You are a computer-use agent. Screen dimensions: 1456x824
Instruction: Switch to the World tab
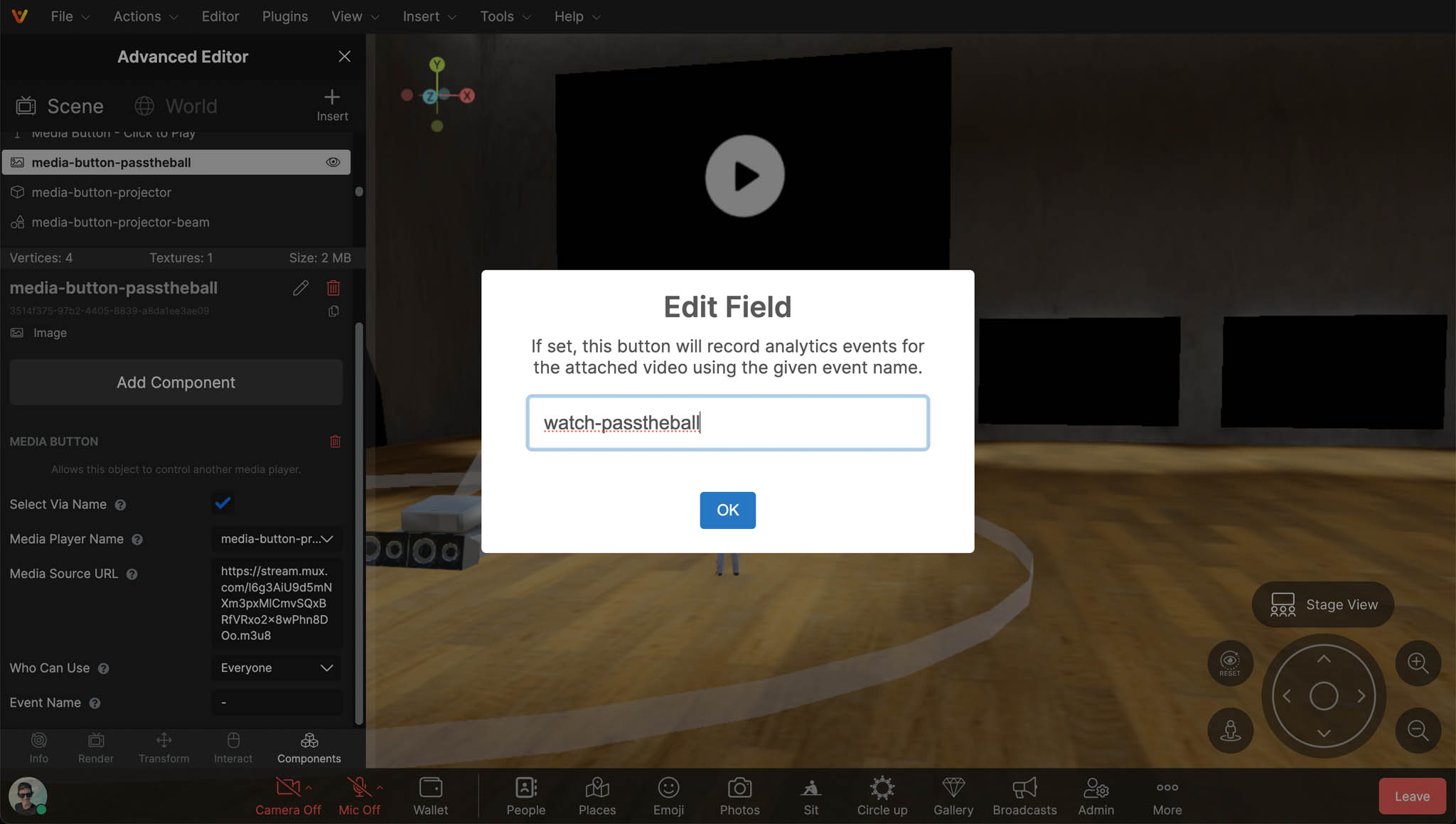(x=176, y=106)
